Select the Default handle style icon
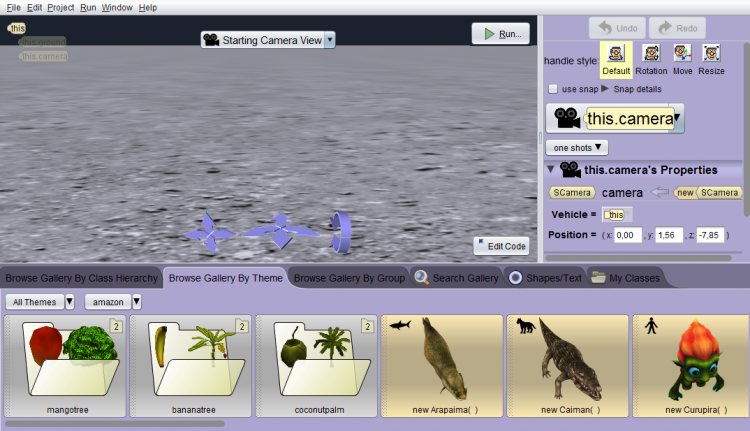This screenshot has height=431, width=750. point(616,53)
